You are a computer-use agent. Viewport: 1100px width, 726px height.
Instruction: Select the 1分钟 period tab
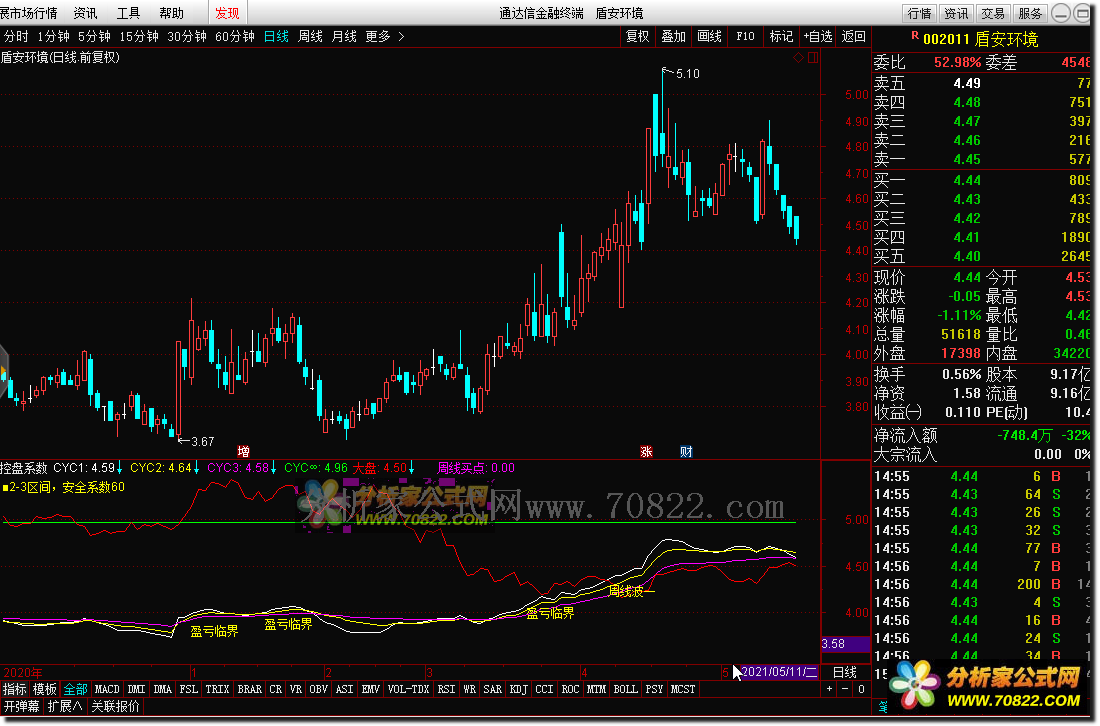(x=53, y=36)
